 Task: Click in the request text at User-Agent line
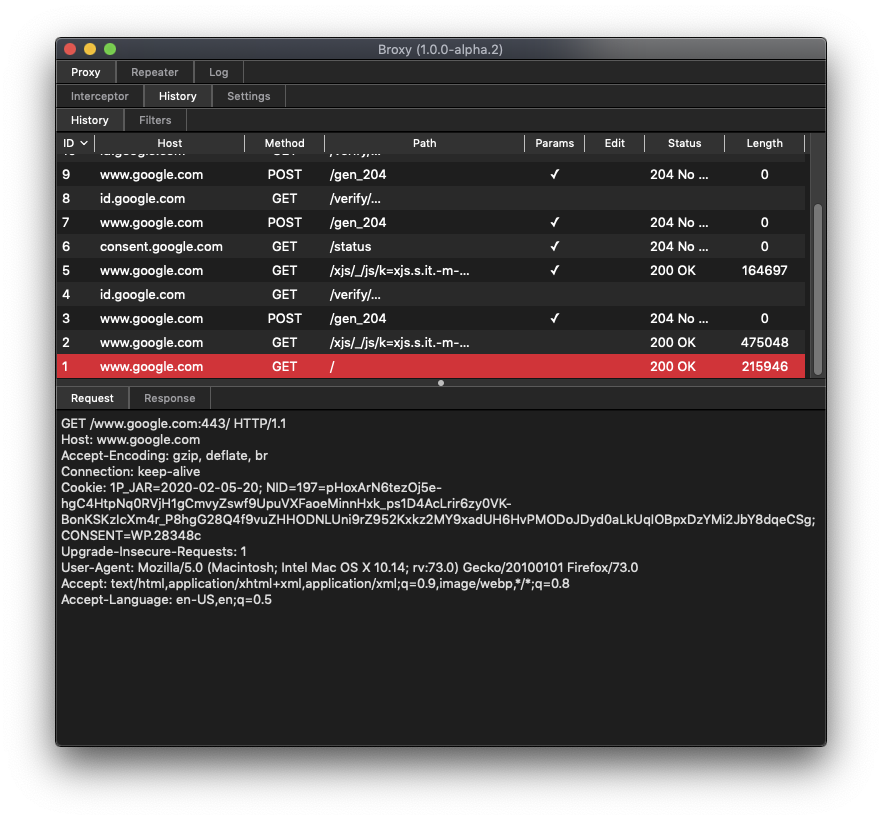349,567
